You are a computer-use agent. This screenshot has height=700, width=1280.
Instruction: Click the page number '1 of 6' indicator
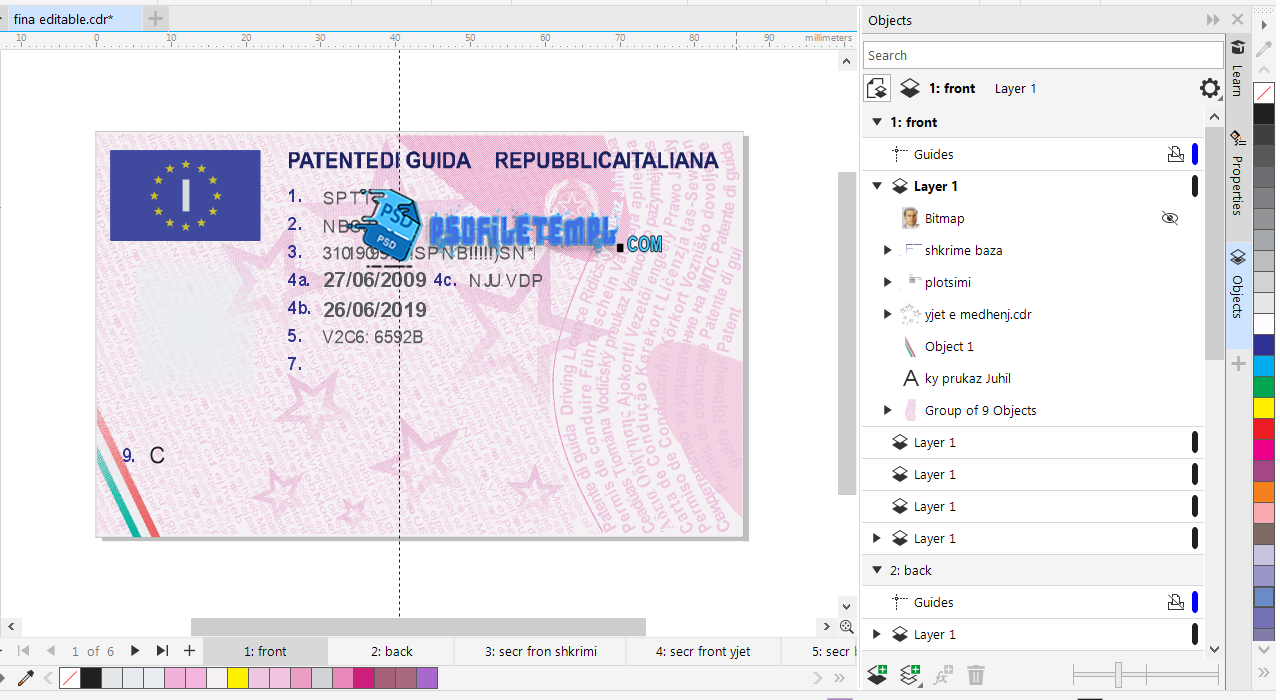pos(93,651)
